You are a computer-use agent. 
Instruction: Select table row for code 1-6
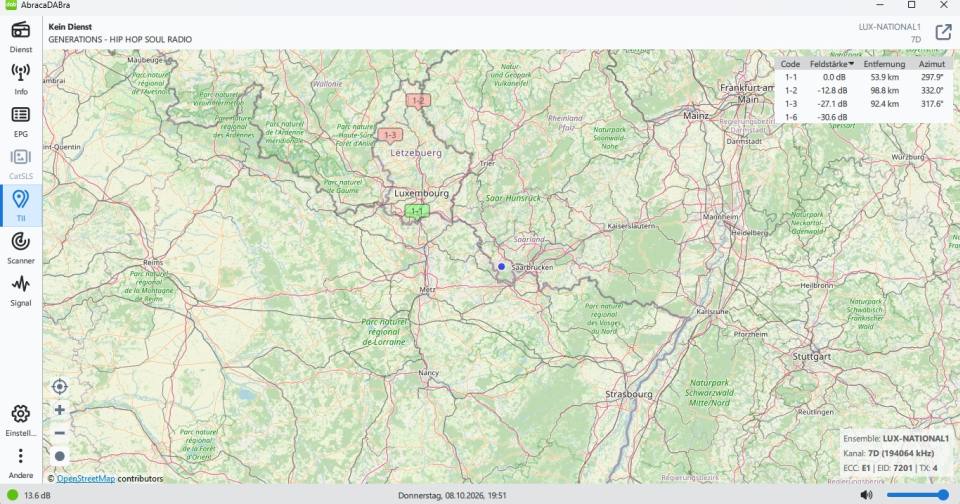click(x=864, y=117)
